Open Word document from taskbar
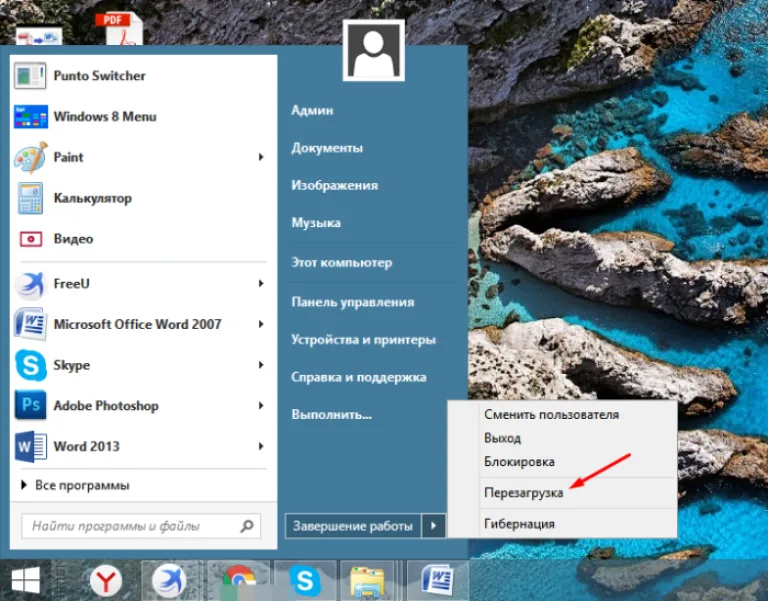Viewport: 768px width, 601px height. (x=437, y=580)
